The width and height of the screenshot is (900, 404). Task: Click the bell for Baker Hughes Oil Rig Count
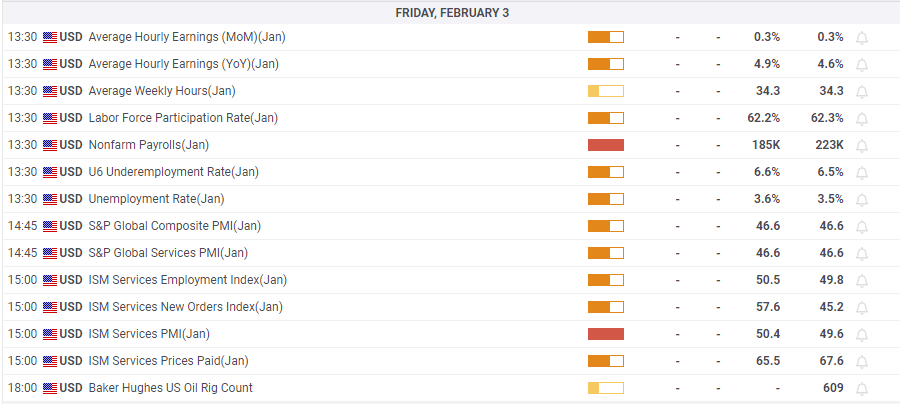[862, 389]
